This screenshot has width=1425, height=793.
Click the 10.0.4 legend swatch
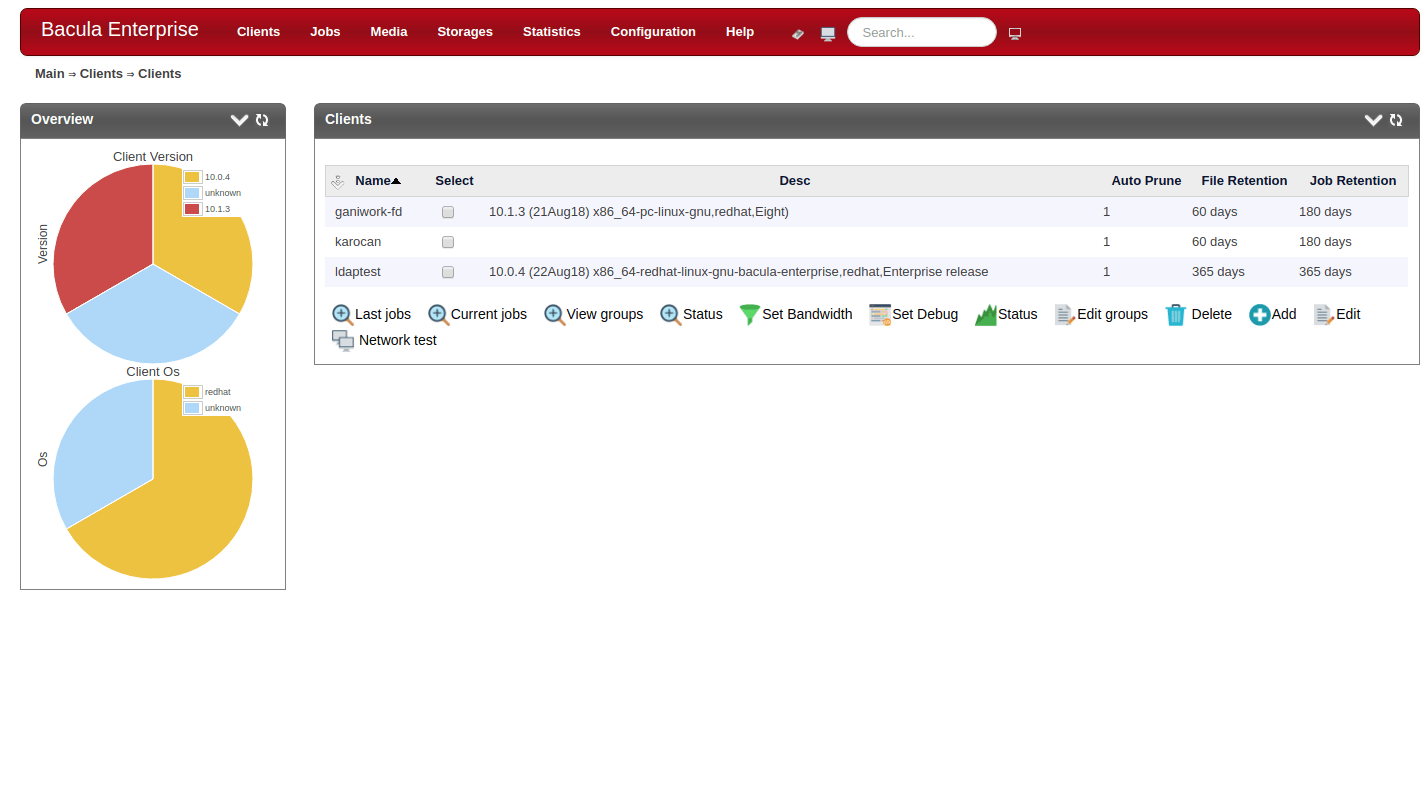[x=192, y=177]
